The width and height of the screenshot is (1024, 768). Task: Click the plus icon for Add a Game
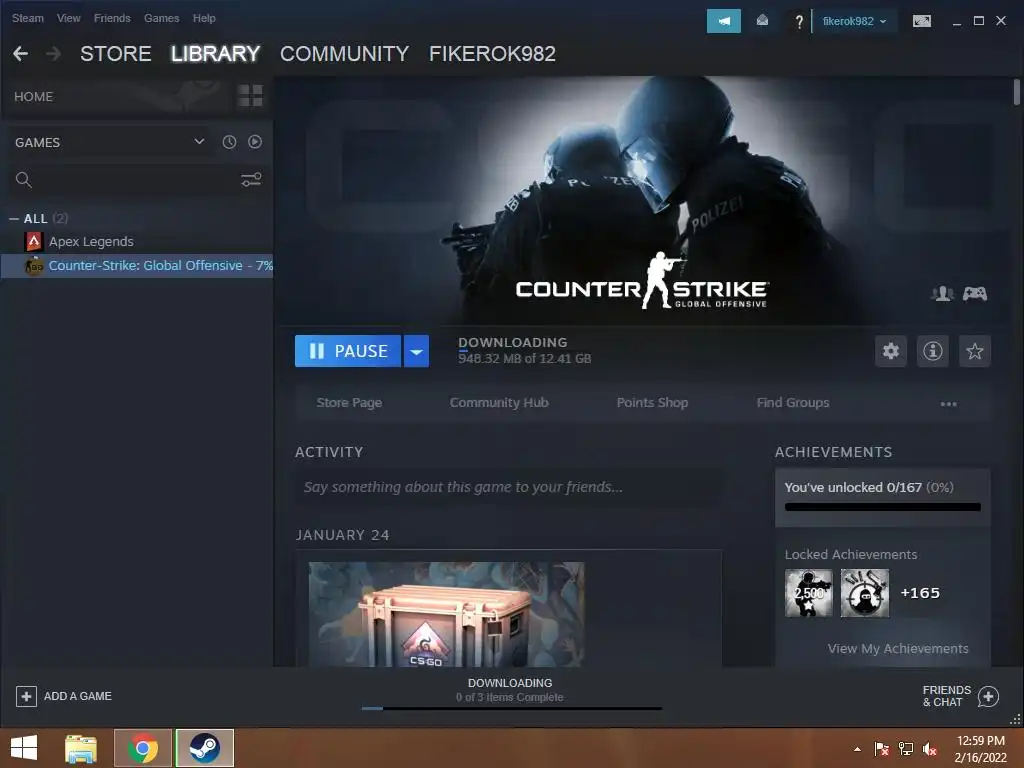(26, 696)
